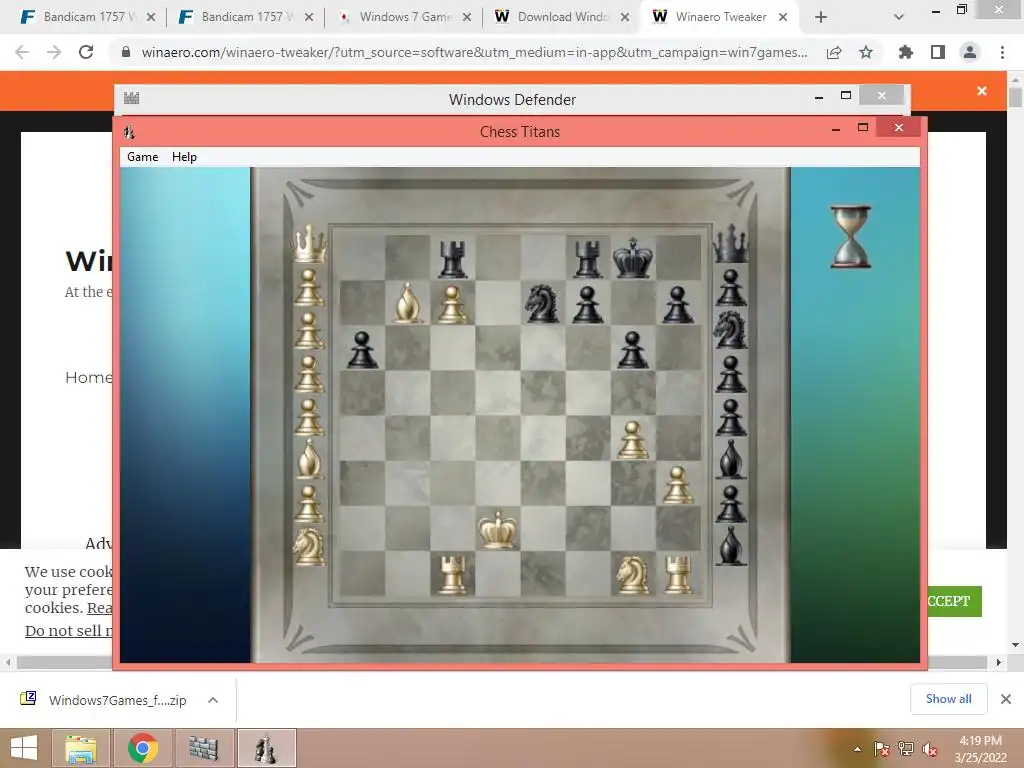1024x768 pixels.
Task: Select the white pawn on g4
Action: 632,440
